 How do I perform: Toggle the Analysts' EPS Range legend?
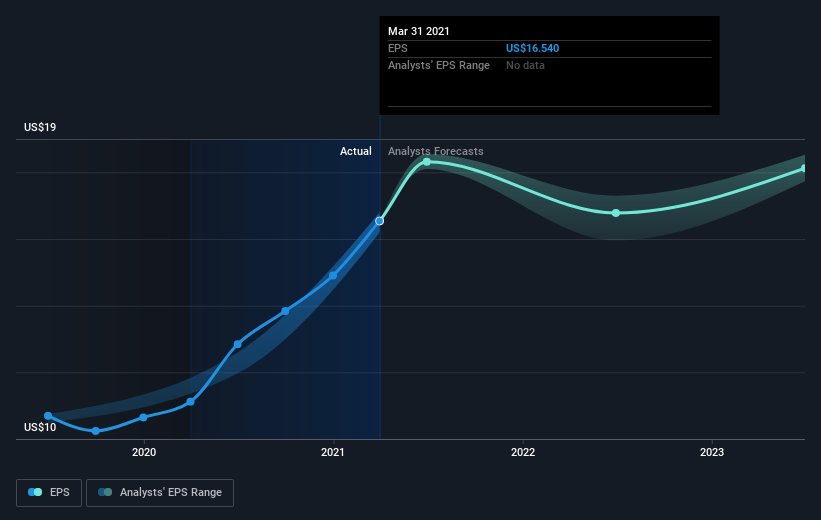click(160, 493)
